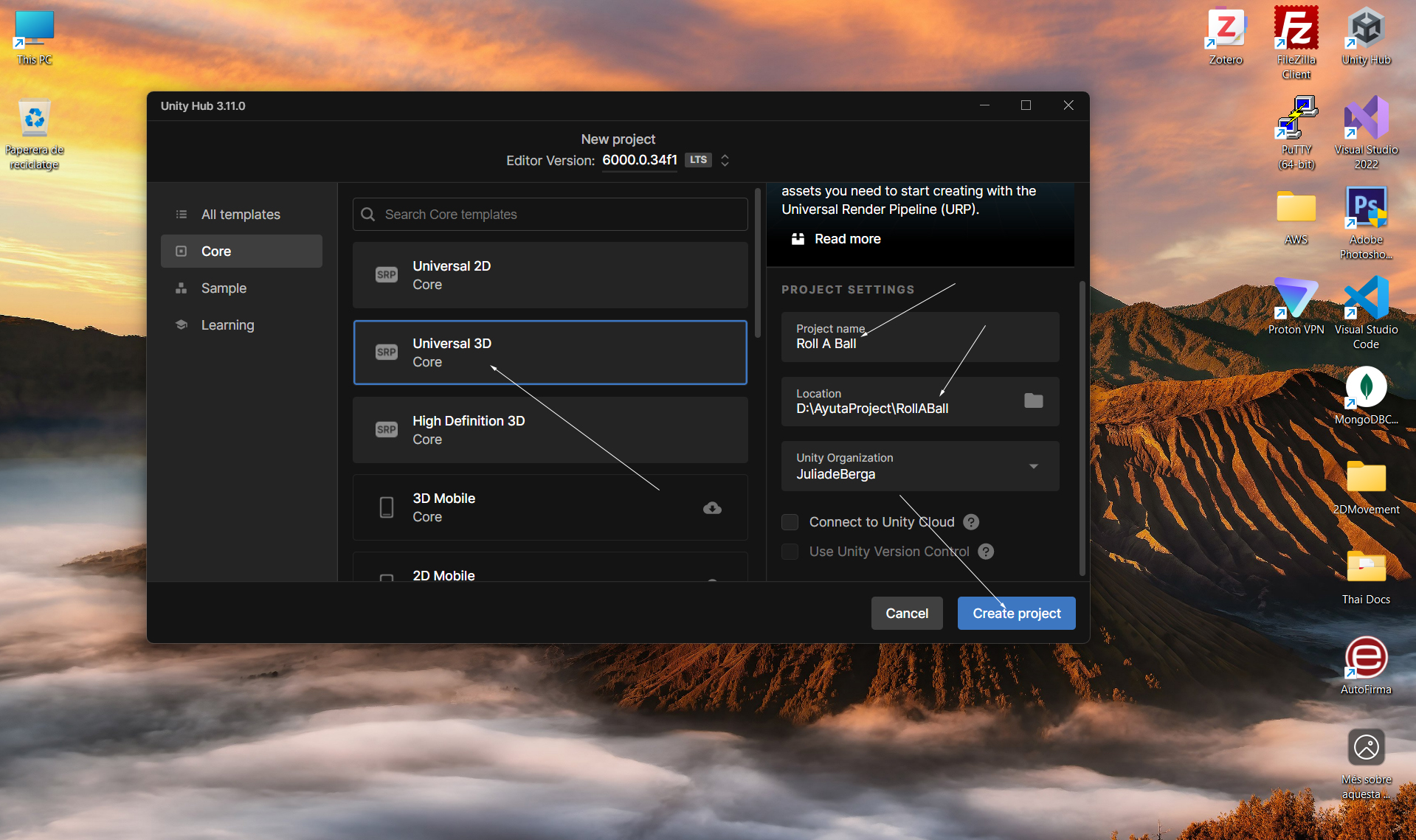1416x840 pixels.
Task: Click the download cloud icon for 3D Mobile
Action: point(712,508)
